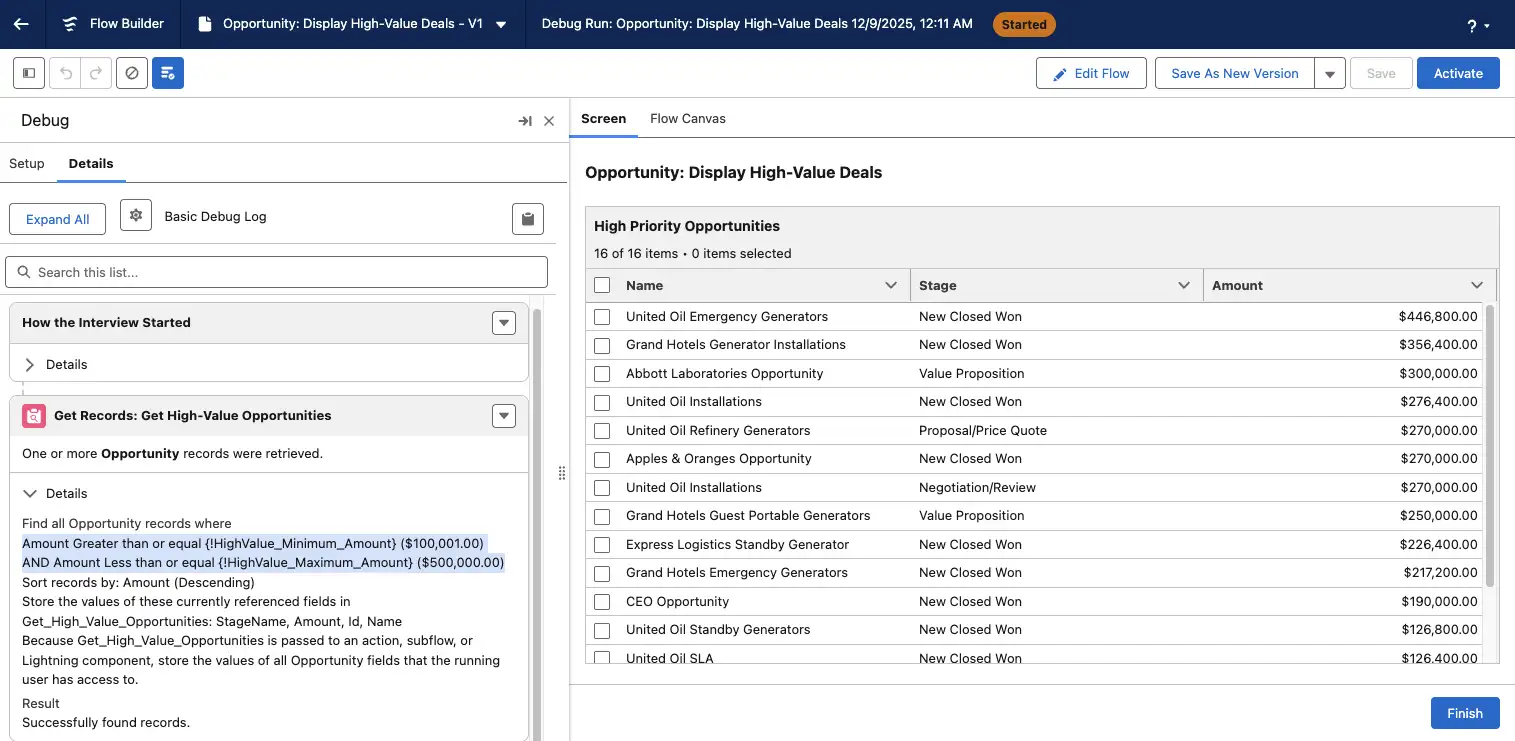The height and width of the screenshot is (741, 1515).
Task: Select Grand Hotels Generator Installations checkbox
Action: [x=602, y=345]
